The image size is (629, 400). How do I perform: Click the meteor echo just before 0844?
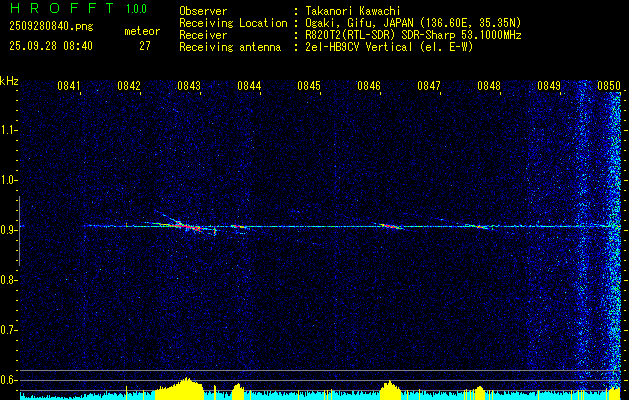[x=239, y=227]
